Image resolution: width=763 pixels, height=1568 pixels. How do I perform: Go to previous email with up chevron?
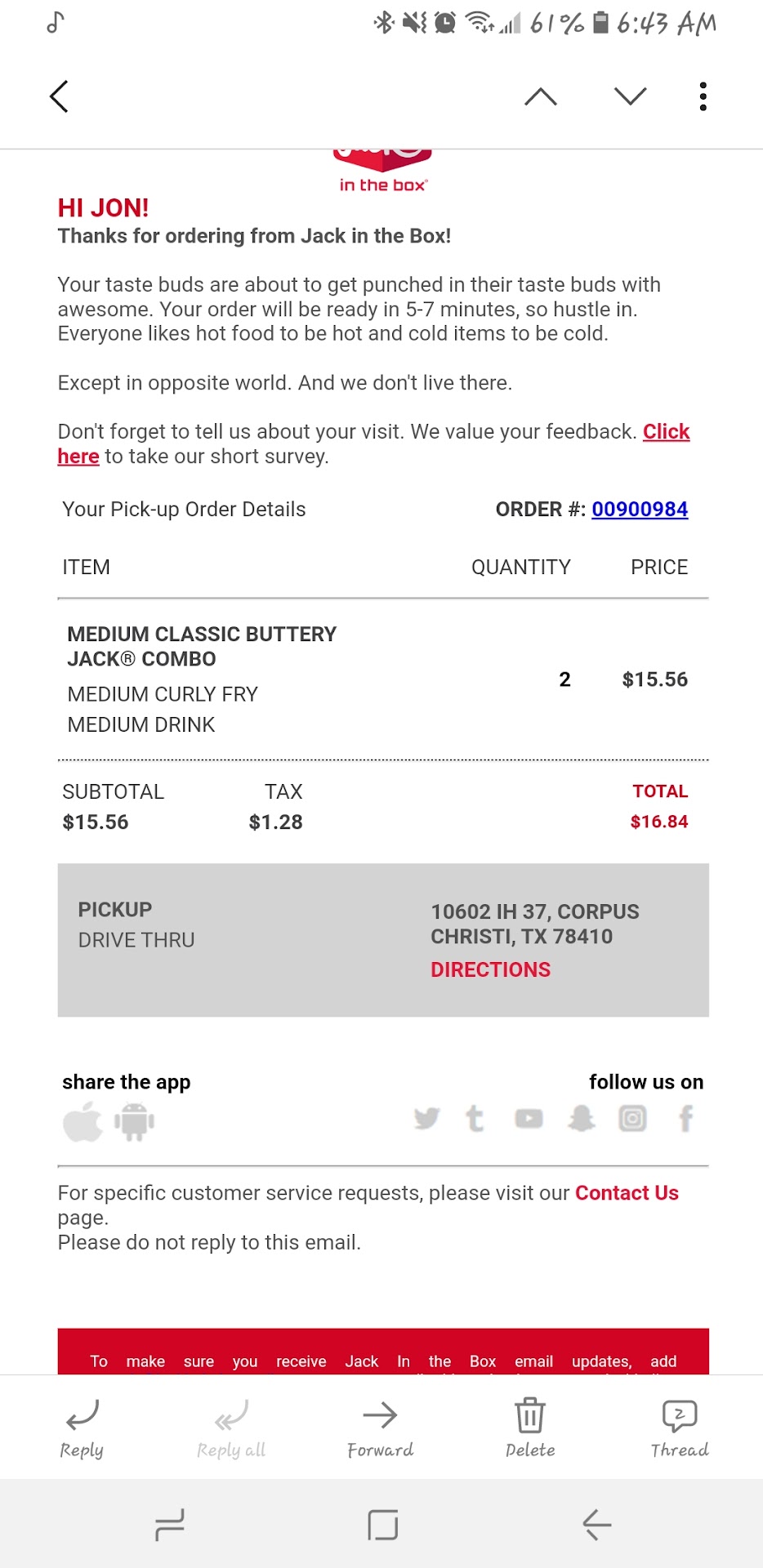coord(540,97)
